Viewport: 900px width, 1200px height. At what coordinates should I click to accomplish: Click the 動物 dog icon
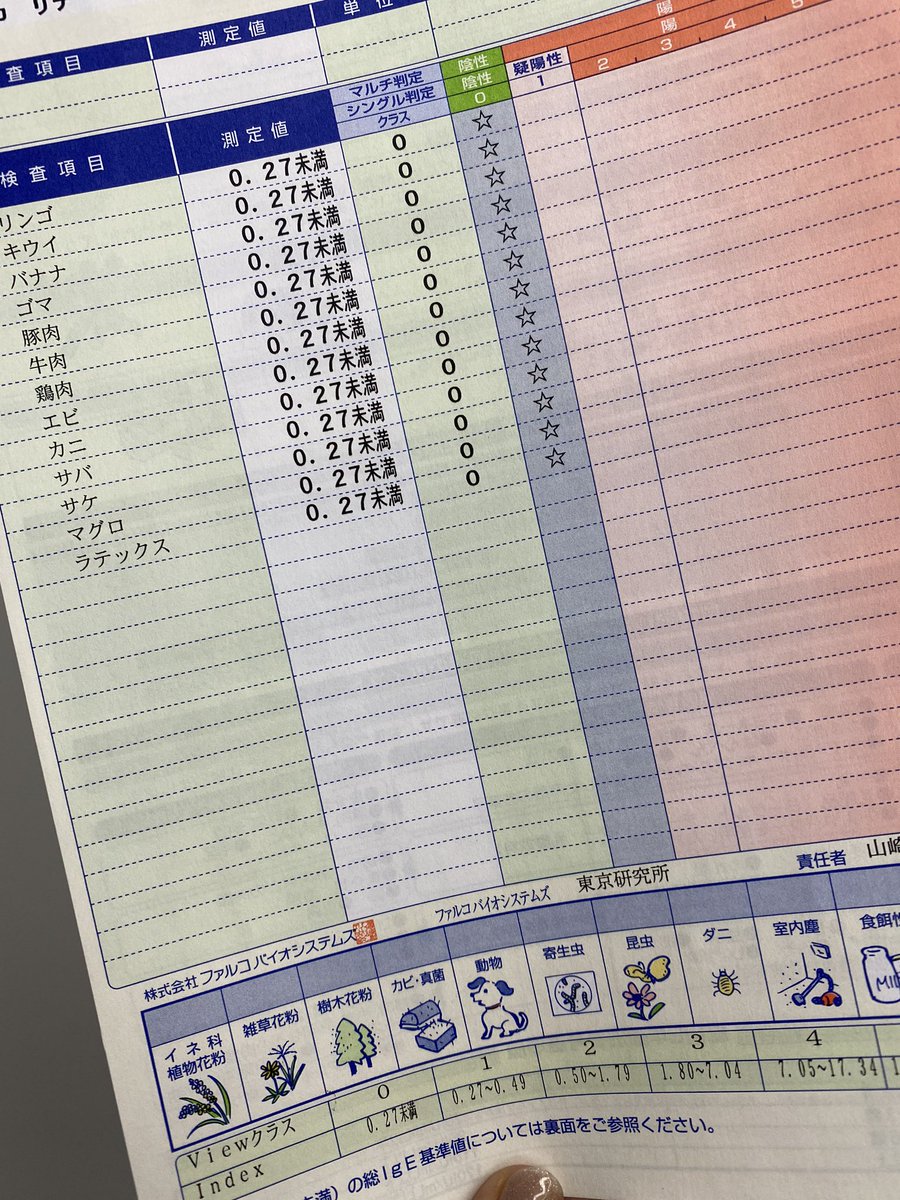pos(499,1007)
